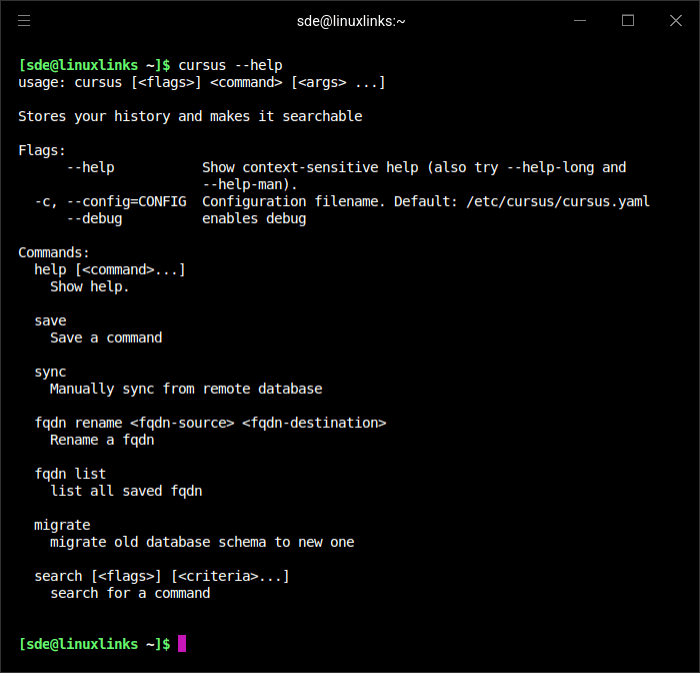This screenshot has width=700, height=673.
Task: Click the "sync" command name
Action: coord(50,372)
